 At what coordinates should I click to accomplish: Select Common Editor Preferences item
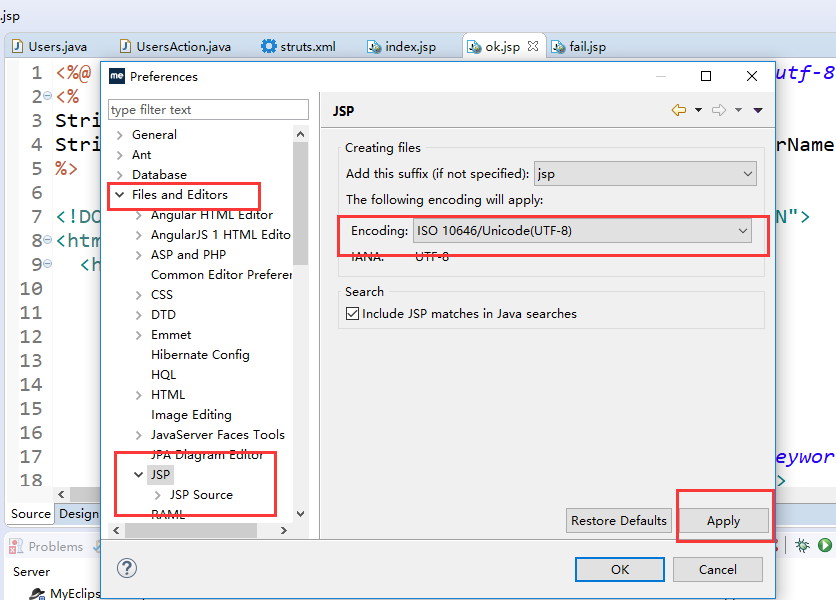221,275
